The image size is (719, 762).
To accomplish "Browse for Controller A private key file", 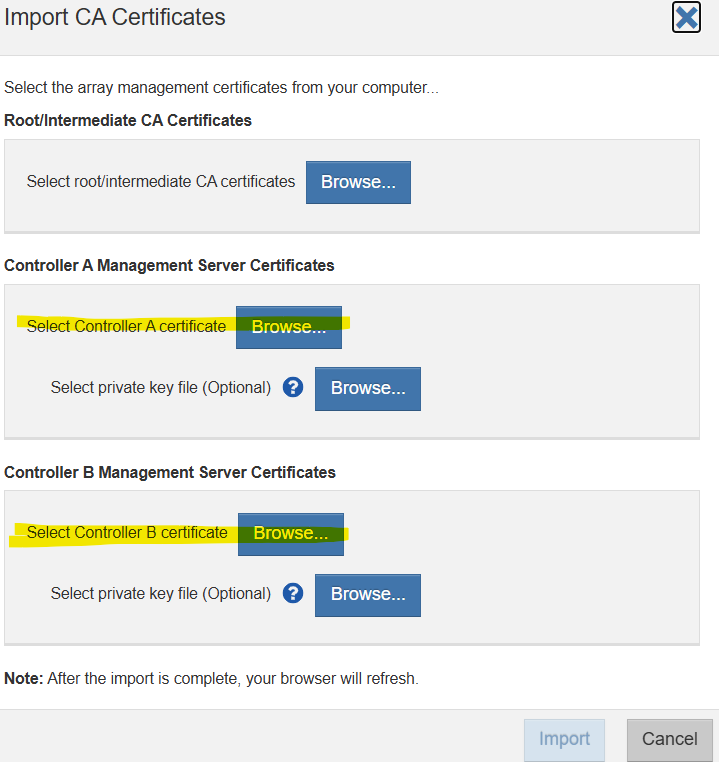I will (368, 388).
